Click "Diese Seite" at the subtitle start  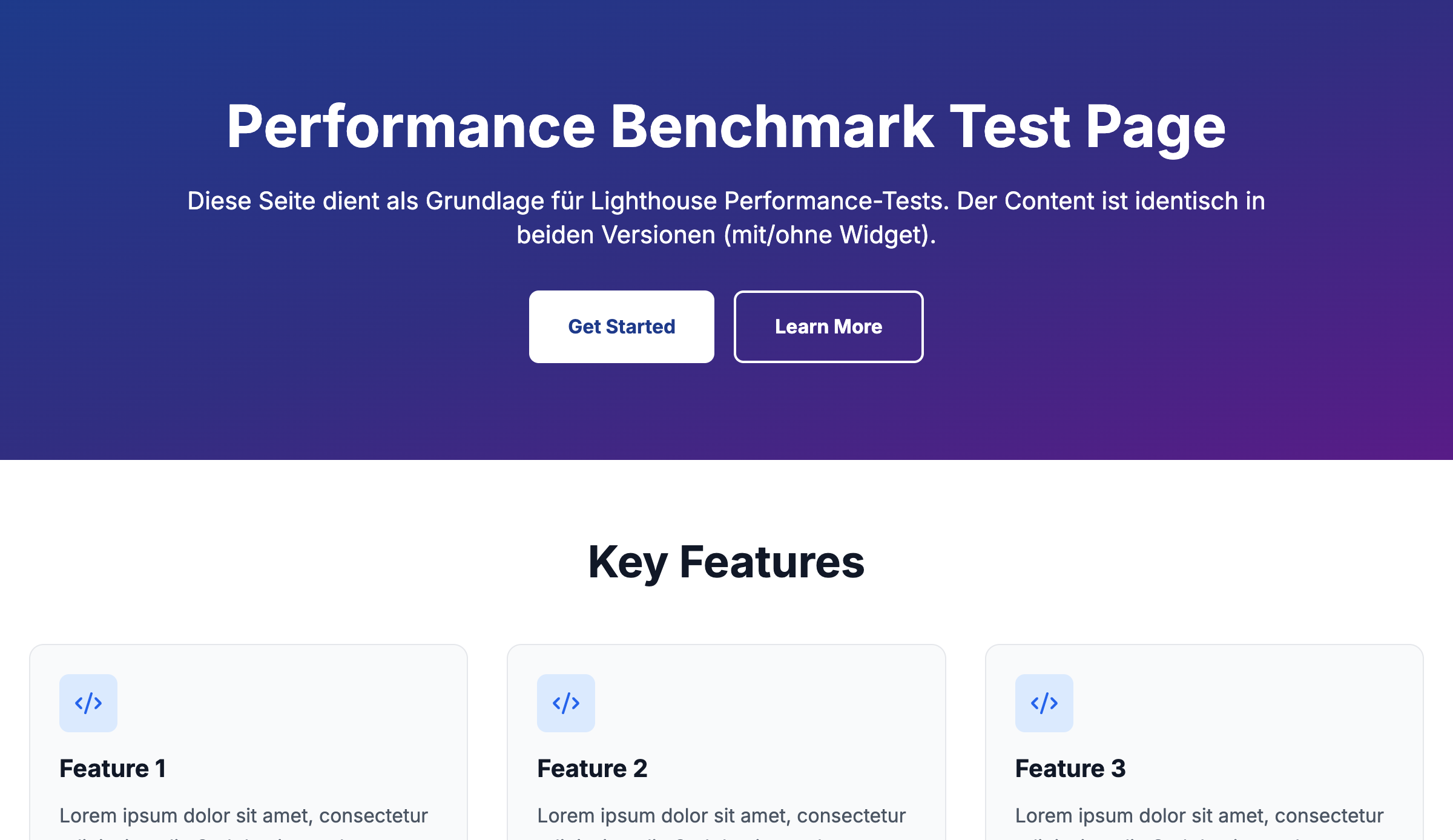coord(251,201)
